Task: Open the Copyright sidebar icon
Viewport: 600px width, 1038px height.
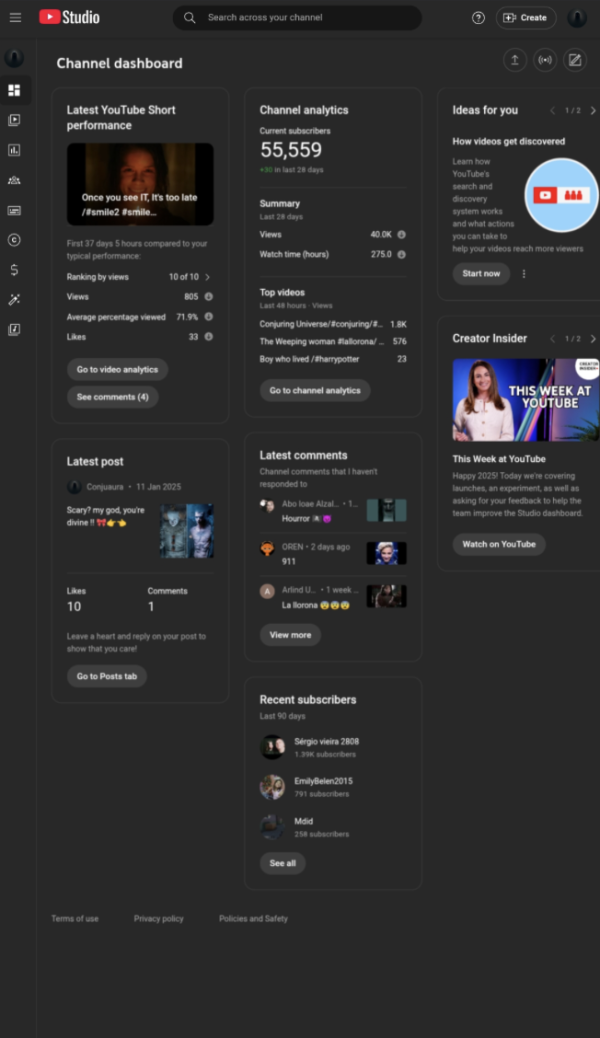Action: [14, 240]
